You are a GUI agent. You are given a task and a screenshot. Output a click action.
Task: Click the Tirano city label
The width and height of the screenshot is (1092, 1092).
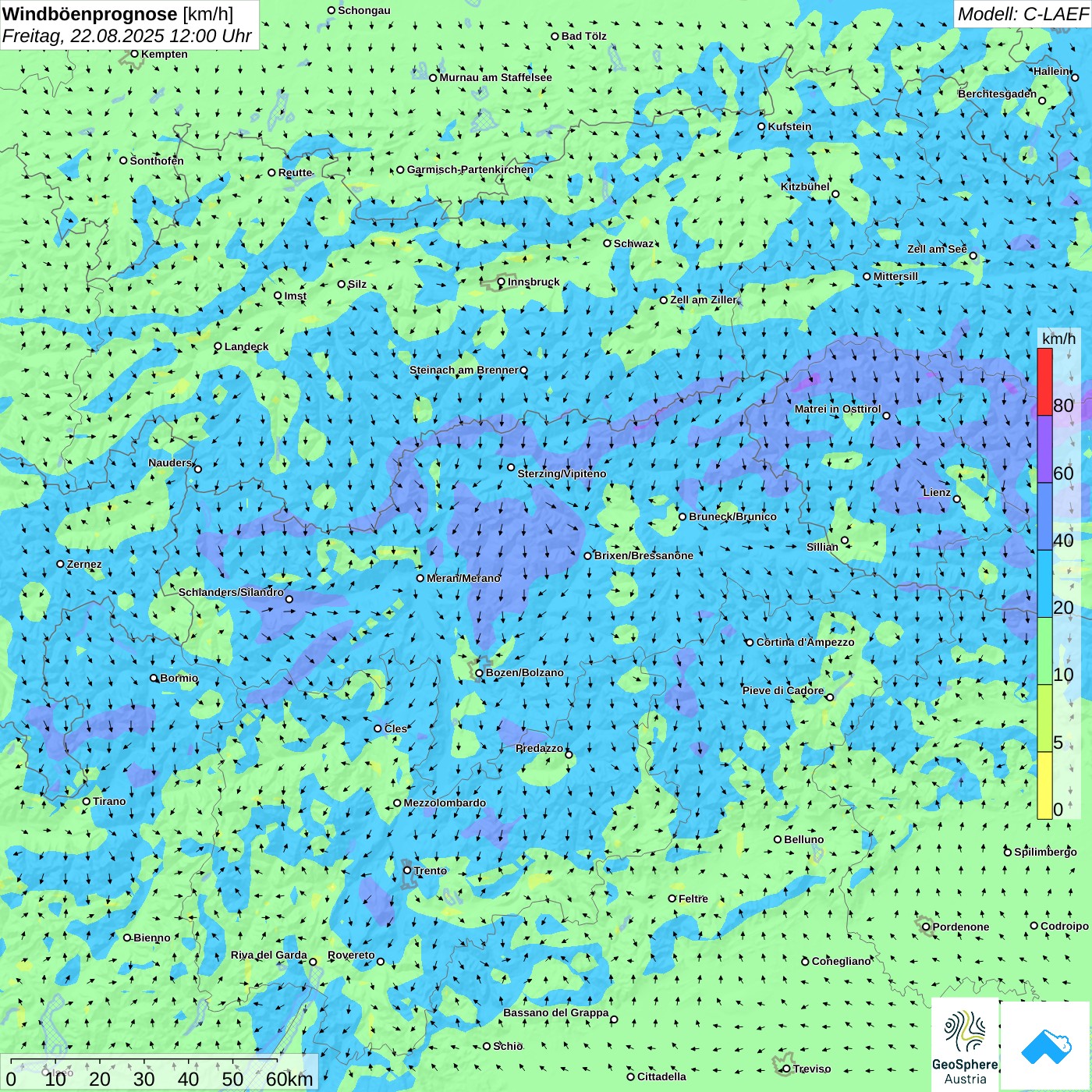click(x=109, y=801)
